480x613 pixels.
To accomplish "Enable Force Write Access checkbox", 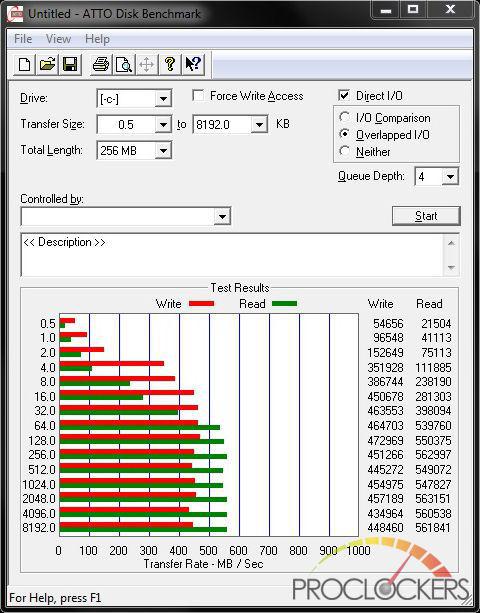I will [x=198, y=95].
